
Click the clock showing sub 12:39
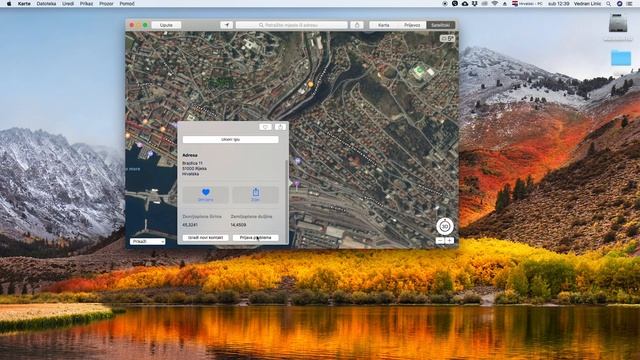(x=559, y=3)
